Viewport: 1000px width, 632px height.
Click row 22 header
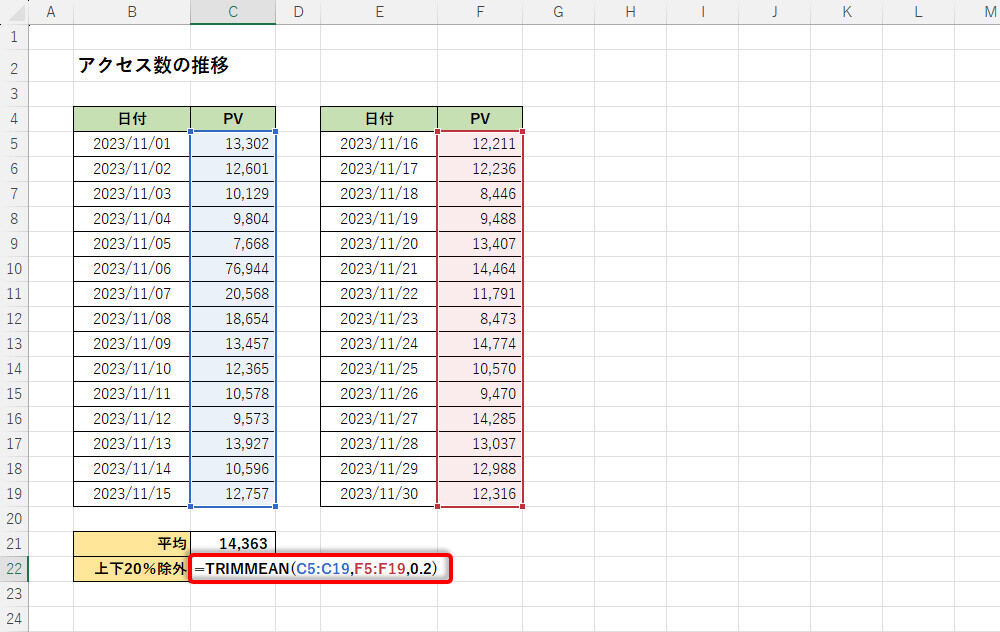click(x=14, y=569)
